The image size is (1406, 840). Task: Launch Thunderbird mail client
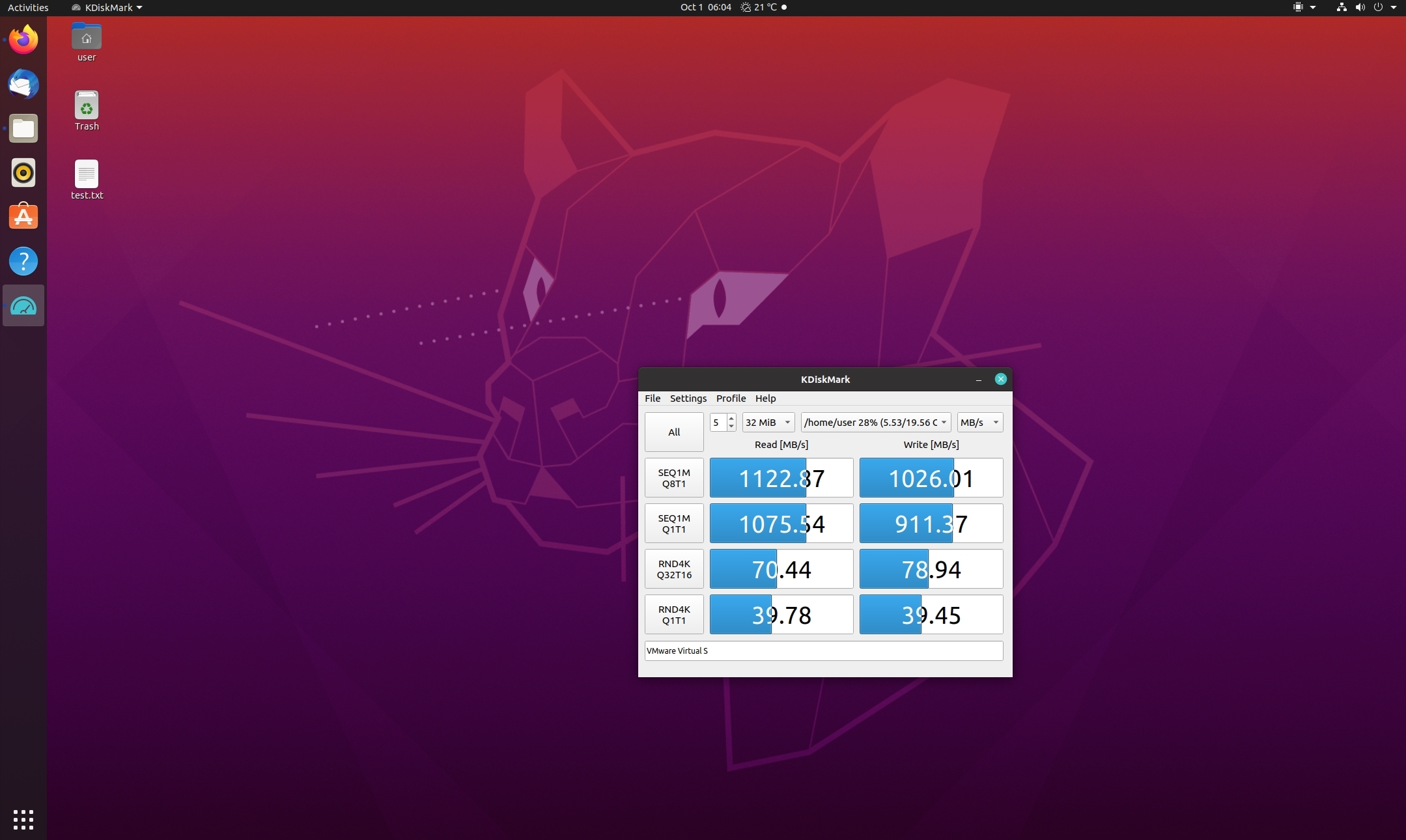23,84
